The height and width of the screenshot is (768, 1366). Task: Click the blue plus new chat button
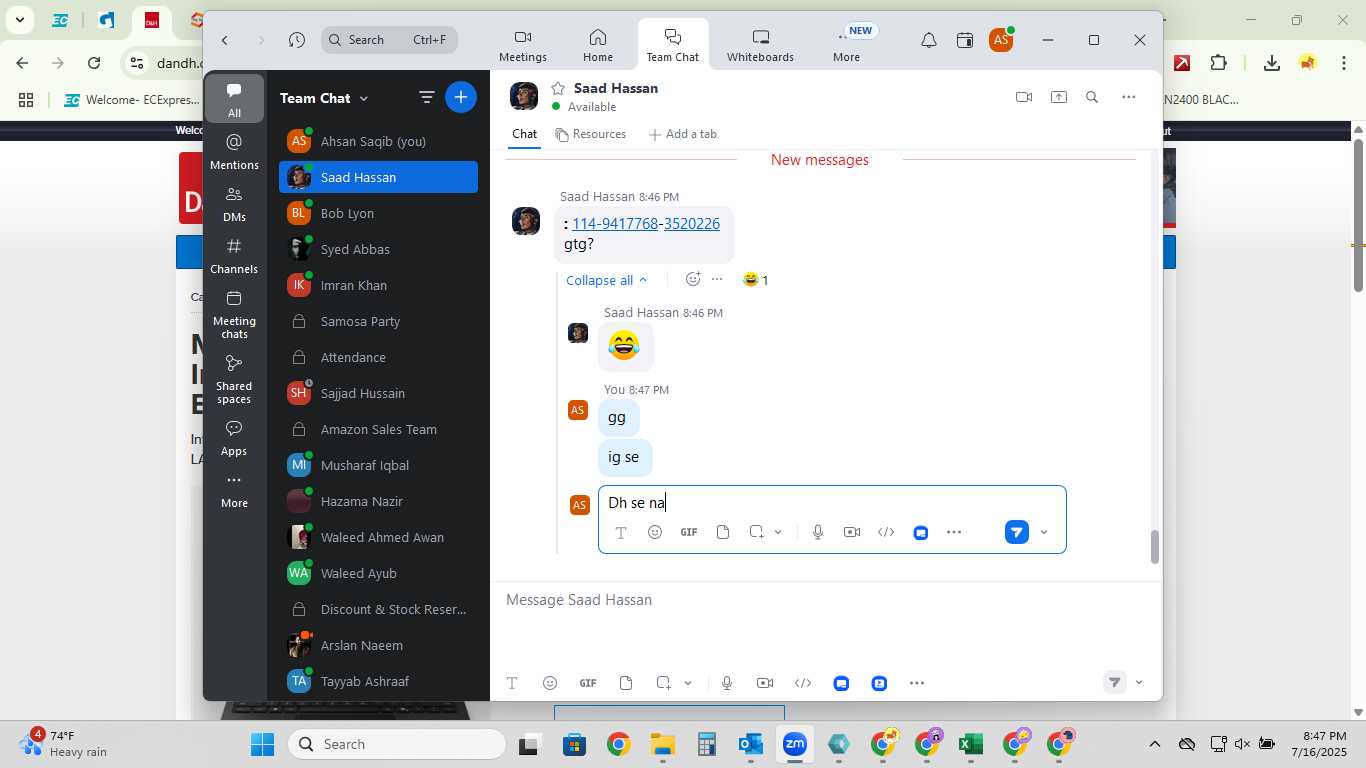tap(460, 97)
